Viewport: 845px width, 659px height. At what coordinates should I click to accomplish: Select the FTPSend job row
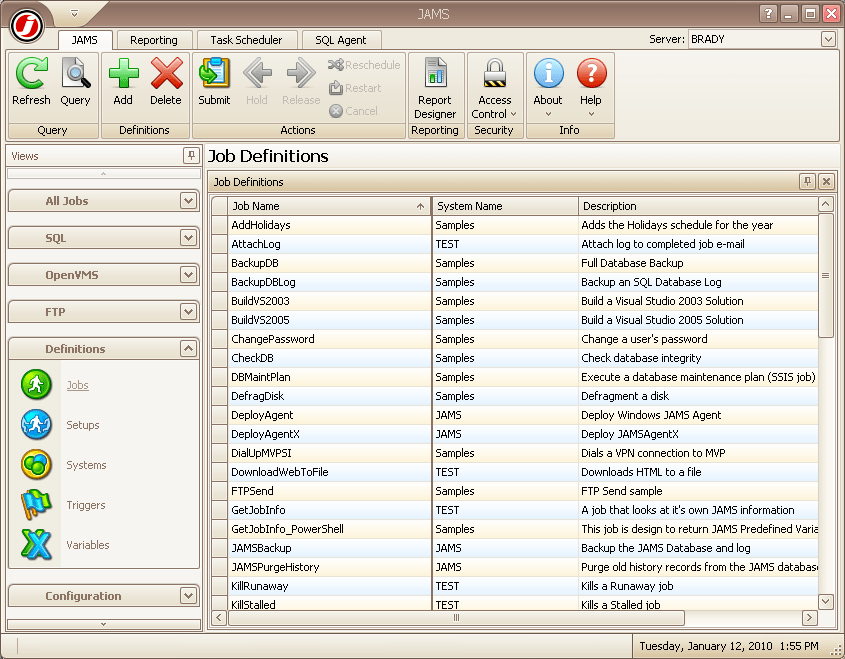coord(515,491)
